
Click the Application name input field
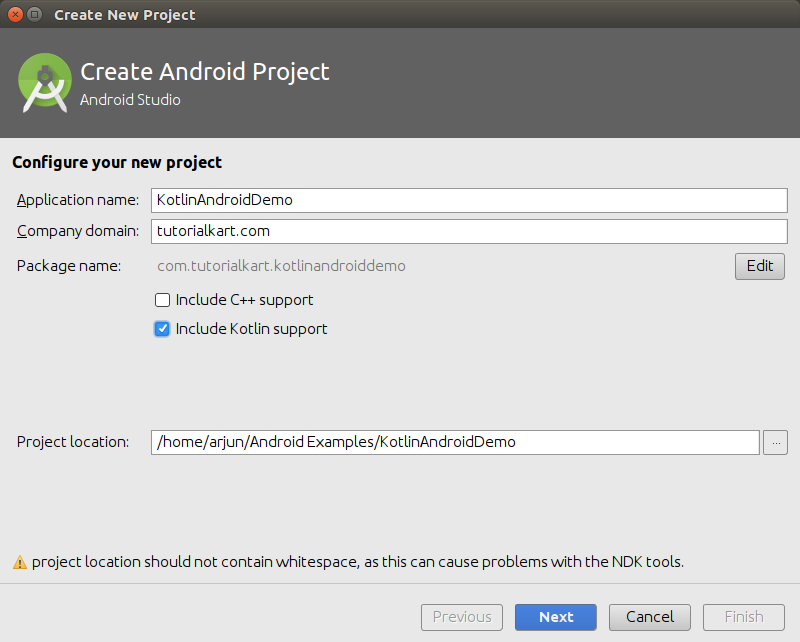[x=469, y=200]
